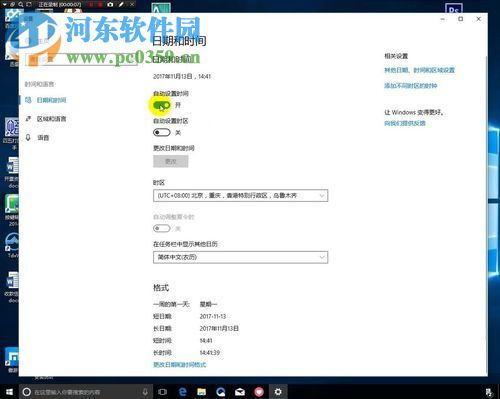Open File Explorer from the taskbar

201,392
